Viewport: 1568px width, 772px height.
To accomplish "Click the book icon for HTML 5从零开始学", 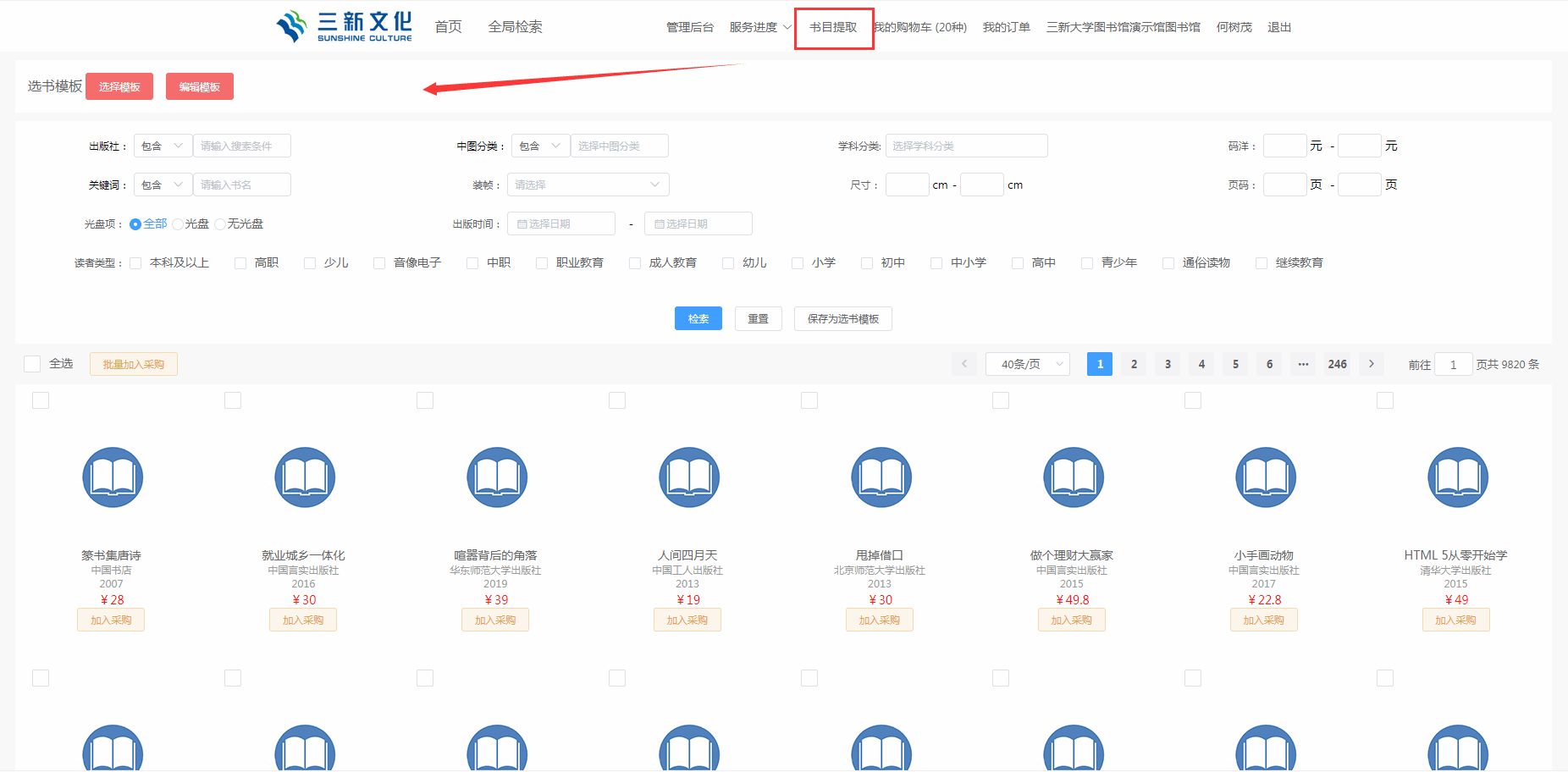I will click(1457, 477).
